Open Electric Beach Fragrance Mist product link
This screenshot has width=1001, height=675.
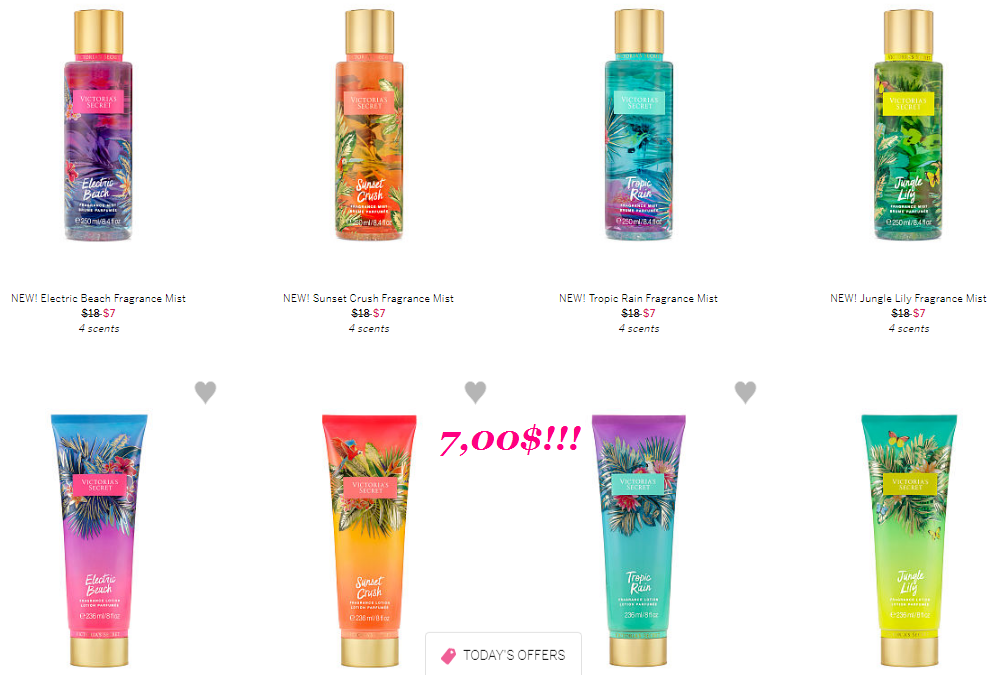click(98, 298)
